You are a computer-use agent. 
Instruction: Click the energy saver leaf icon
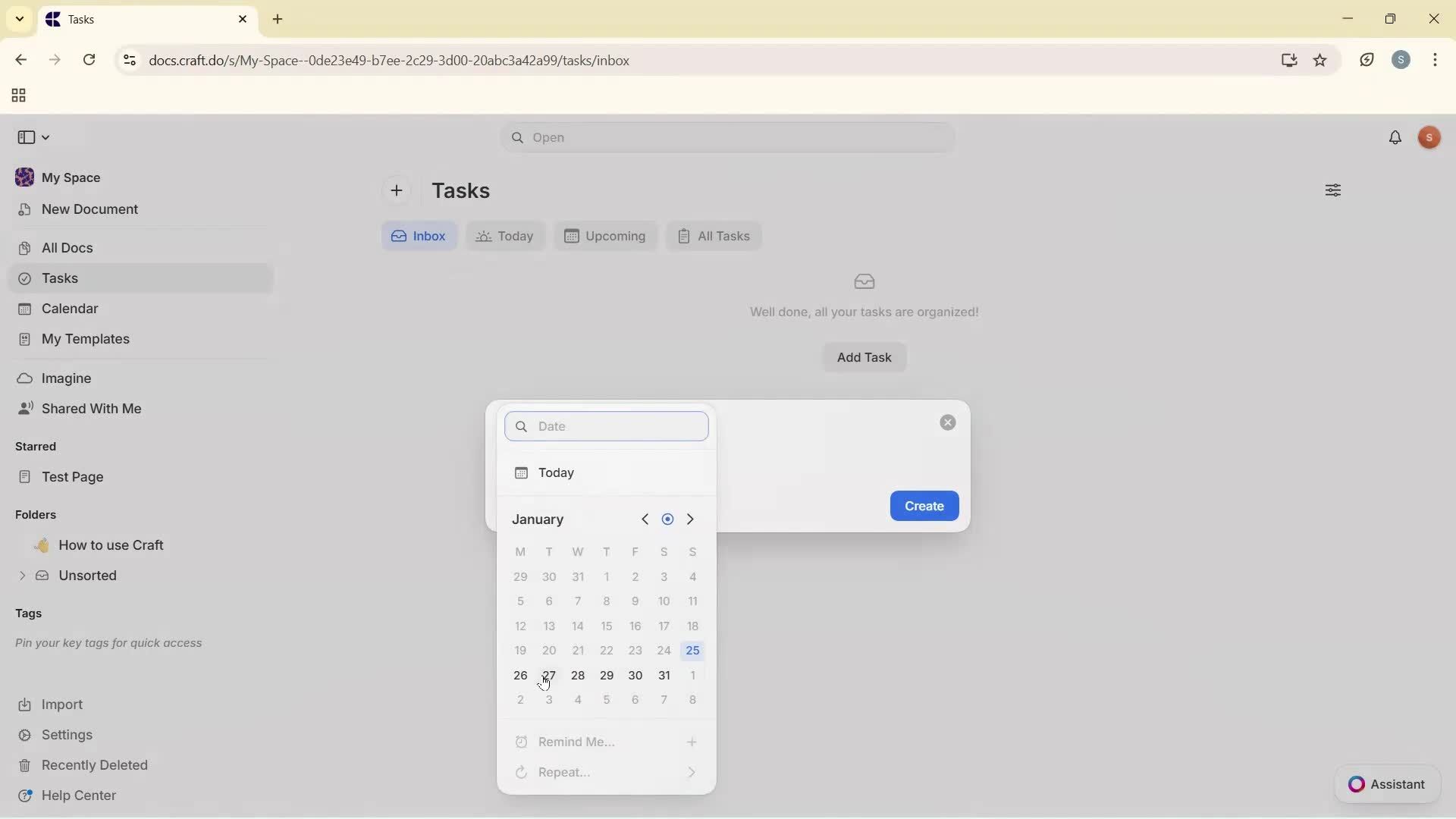click(x=1367, y=60)
